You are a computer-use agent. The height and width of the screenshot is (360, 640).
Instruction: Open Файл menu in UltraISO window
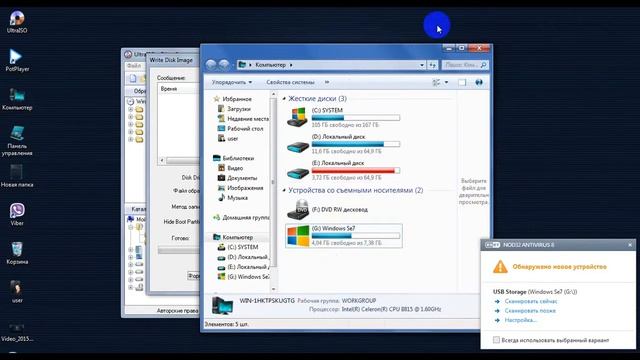[x=133, y=66]
